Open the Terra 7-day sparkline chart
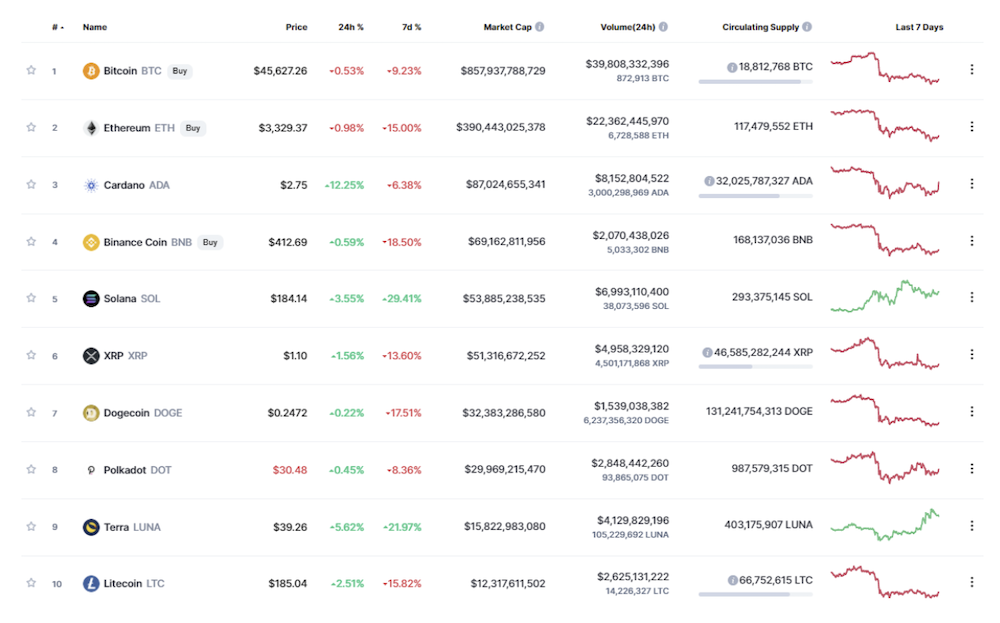 pyautogui.click(x=885, y=524)
